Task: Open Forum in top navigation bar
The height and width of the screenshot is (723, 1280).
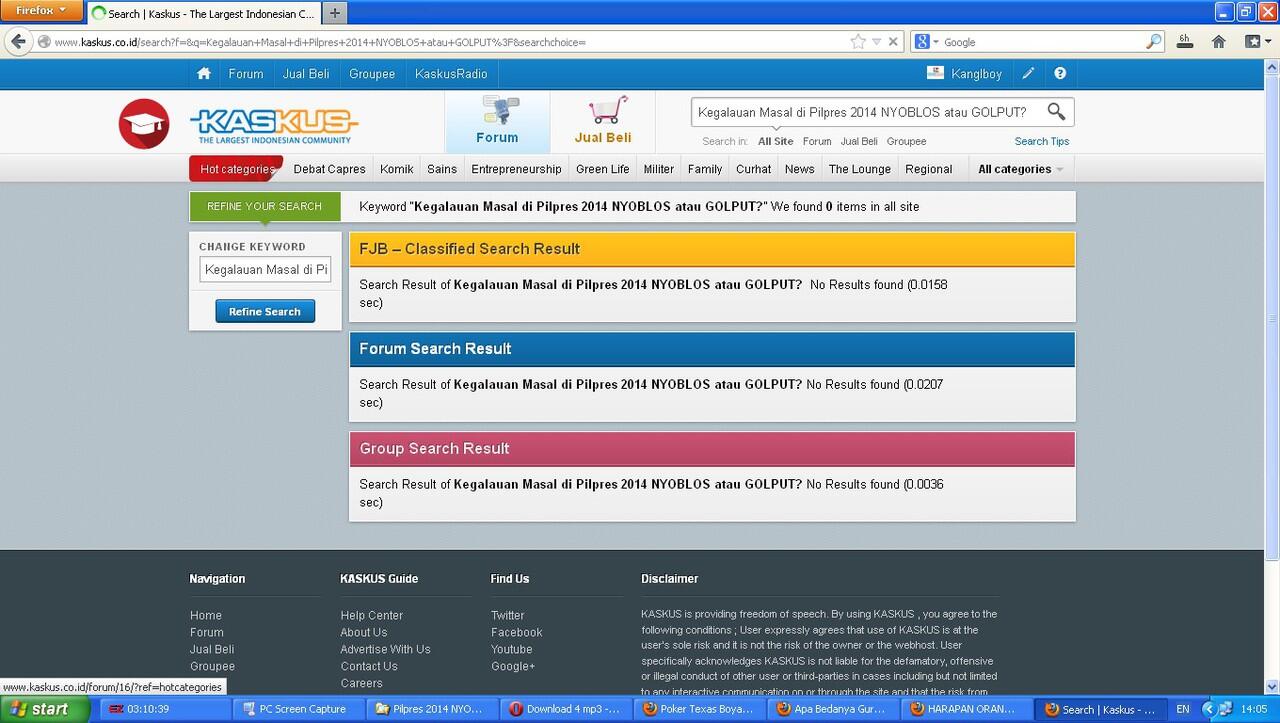Action: [246, 73]
